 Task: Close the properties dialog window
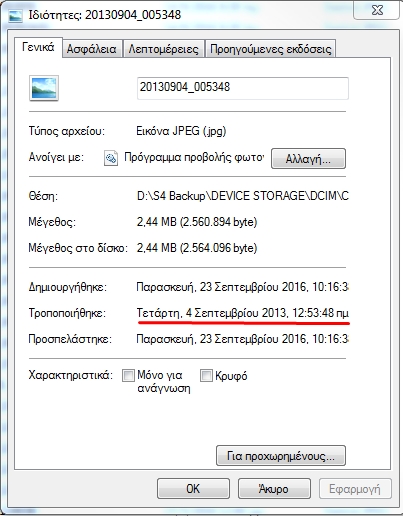pyautogui.click(x=377, y=10)
